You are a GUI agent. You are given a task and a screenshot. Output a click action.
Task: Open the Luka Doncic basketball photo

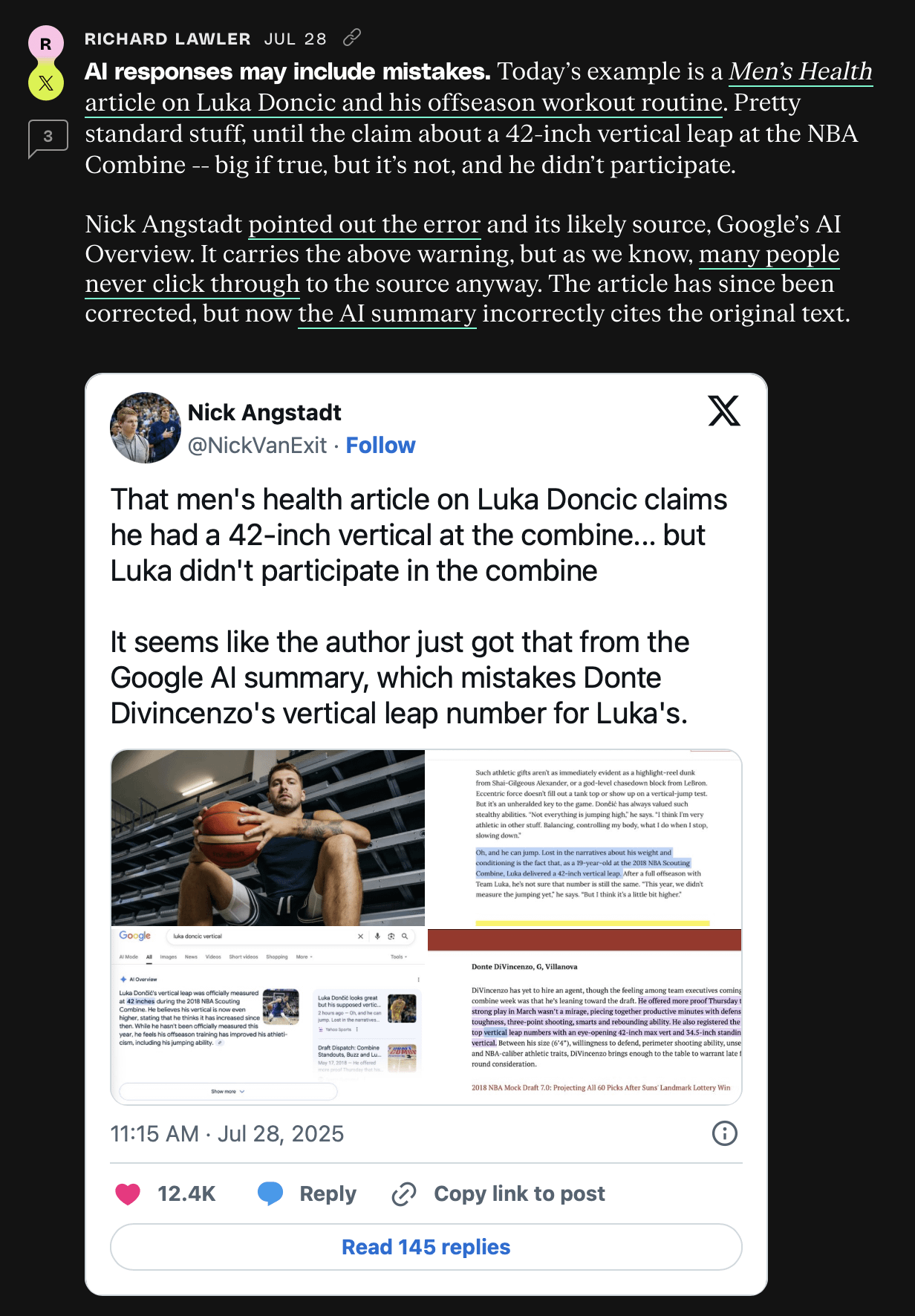click(268, 838)
